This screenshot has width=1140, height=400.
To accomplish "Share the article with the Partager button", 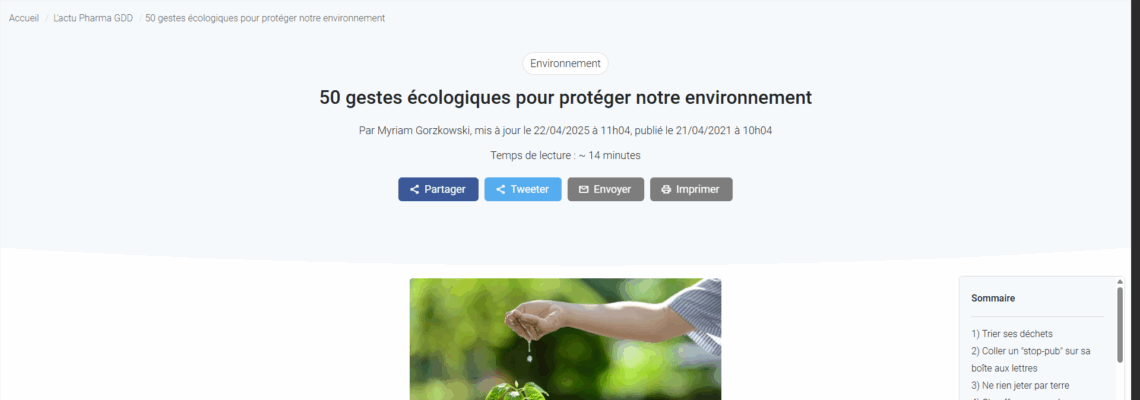I will coord(438,189).
